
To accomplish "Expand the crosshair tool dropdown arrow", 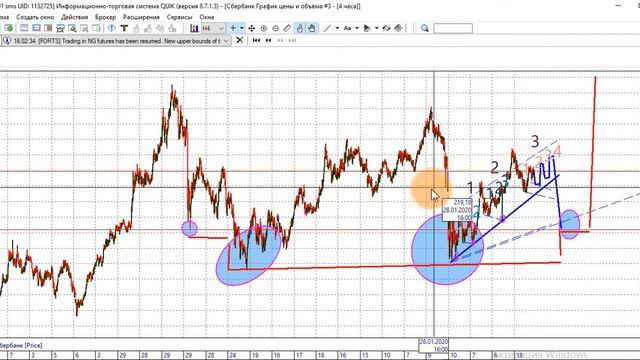I will (242, 28).
